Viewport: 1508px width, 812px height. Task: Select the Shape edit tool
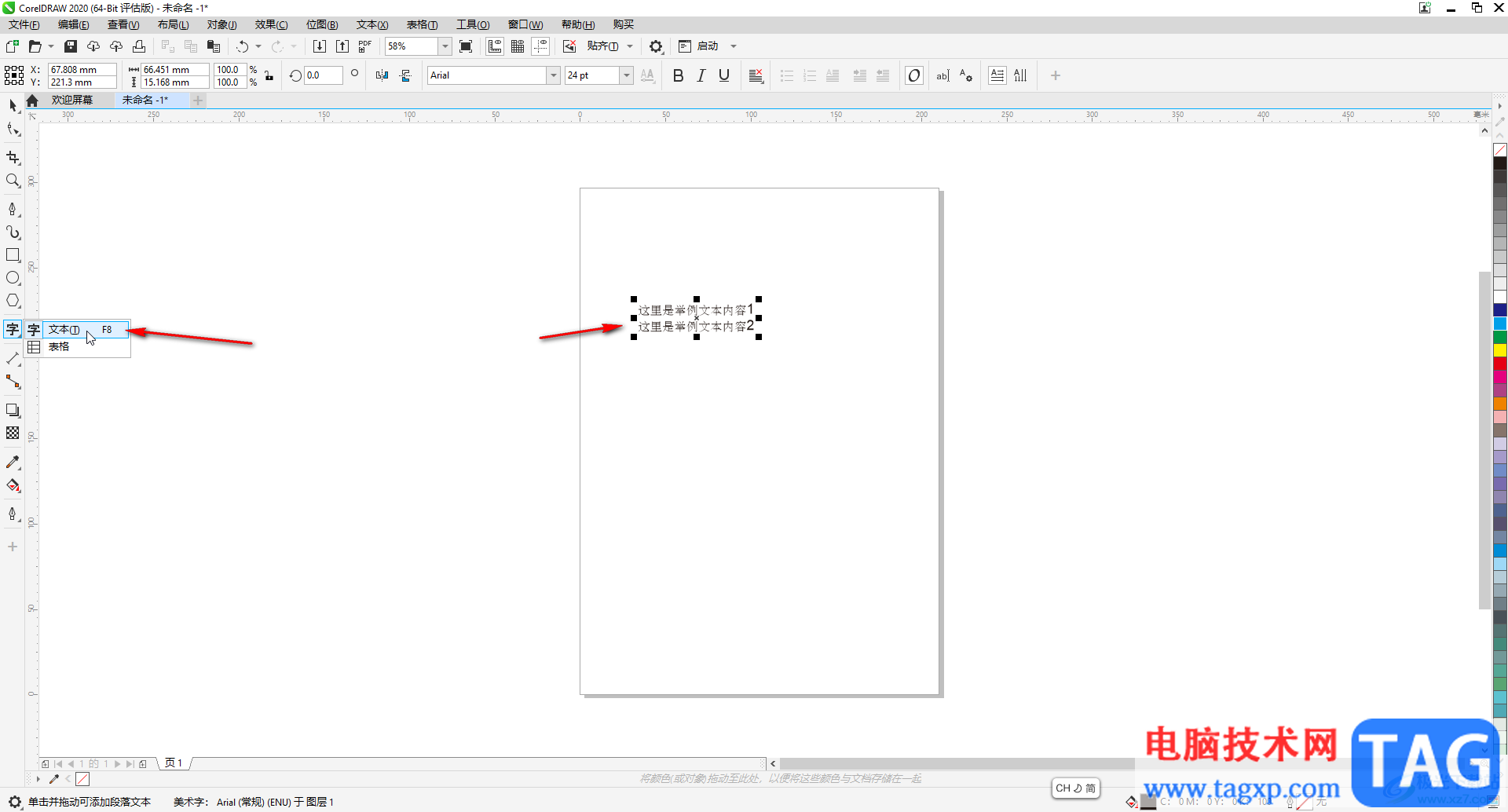(13, 130)
